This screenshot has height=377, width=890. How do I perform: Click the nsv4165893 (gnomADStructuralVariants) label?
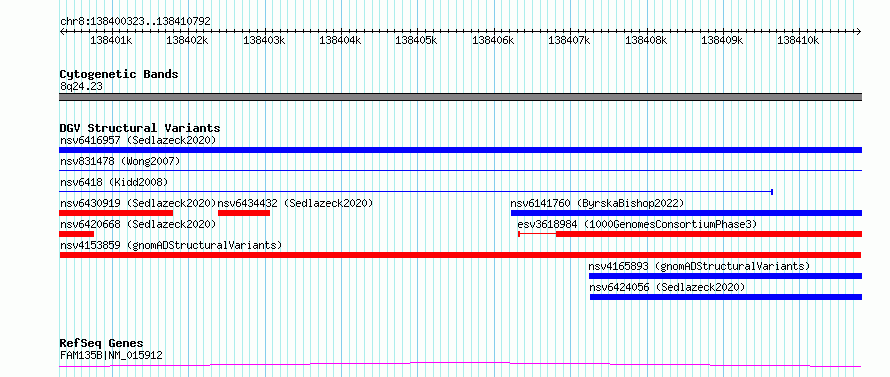point(699,266)
